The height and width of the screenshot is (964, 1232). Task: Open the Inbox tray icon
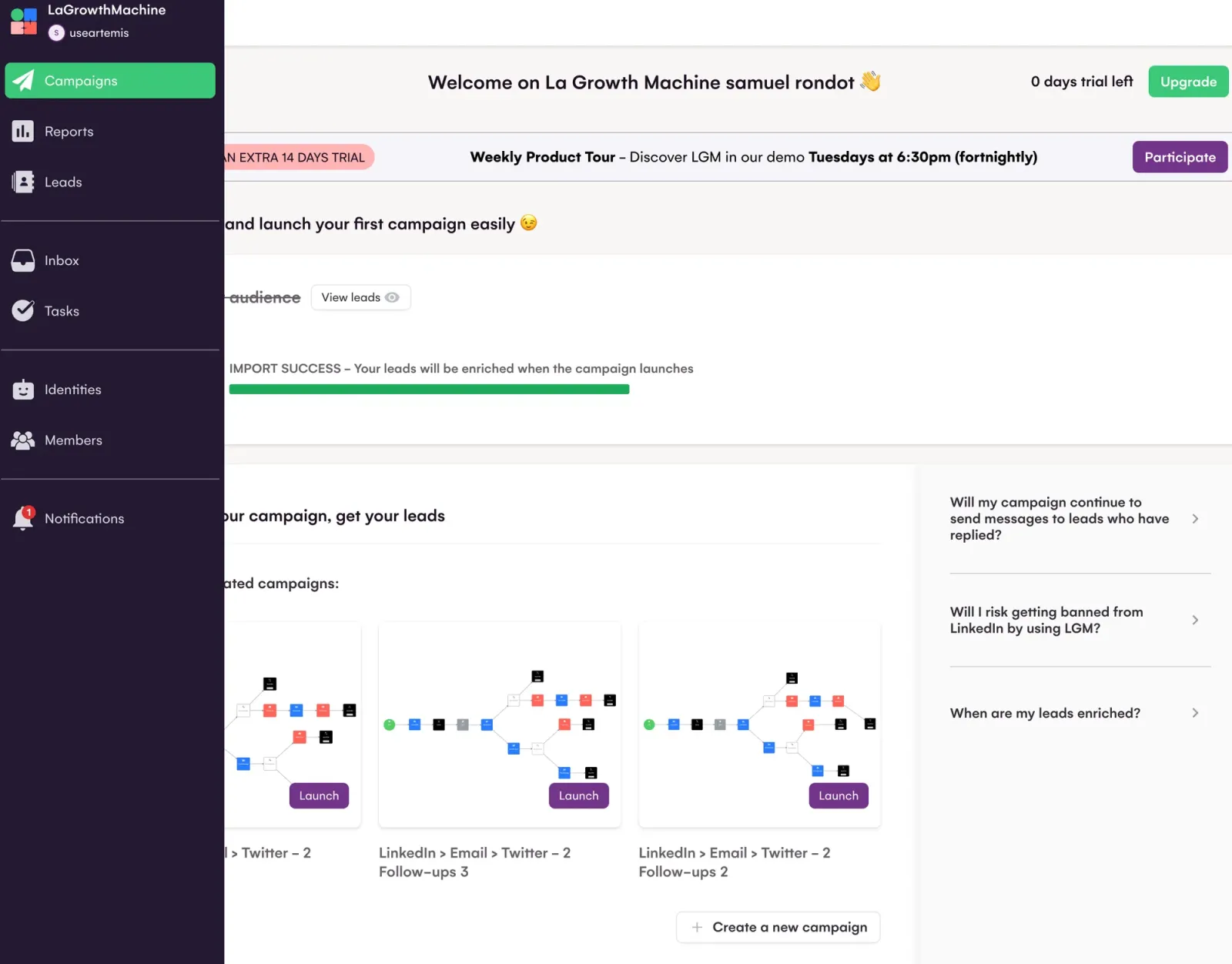pos(23,260)
